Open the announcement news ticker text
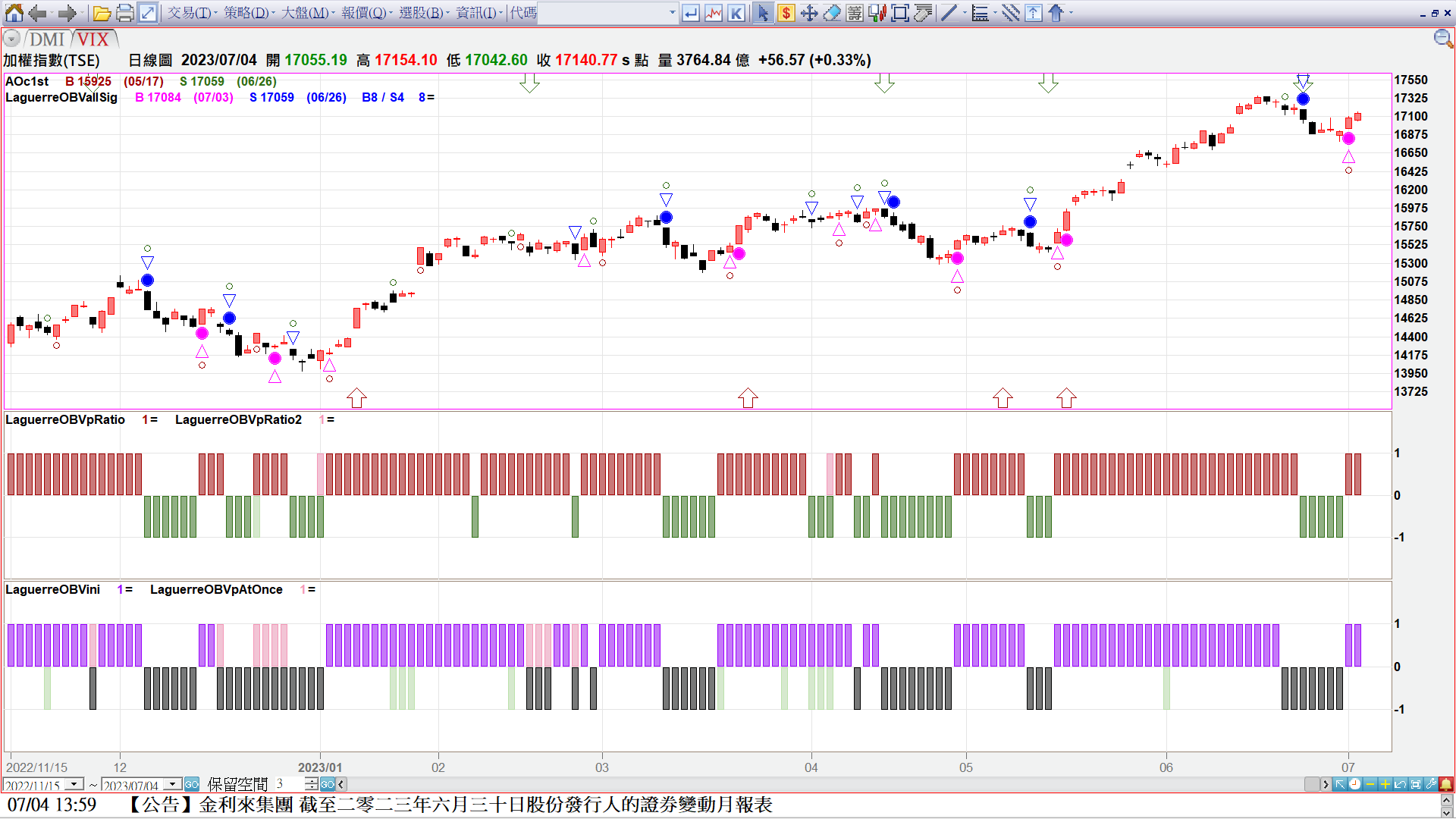Viewport: 1456px width, 819px height. click(x=449, y=805)
